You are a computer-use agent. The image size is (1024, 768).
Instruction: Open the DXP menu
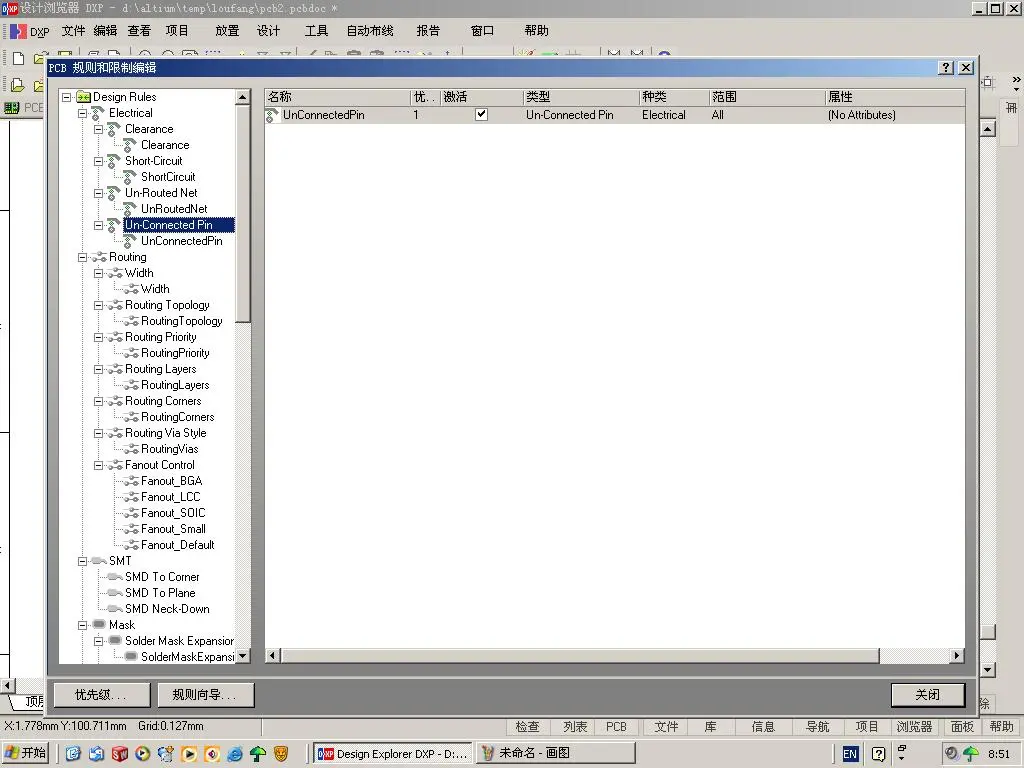(30, 31)
